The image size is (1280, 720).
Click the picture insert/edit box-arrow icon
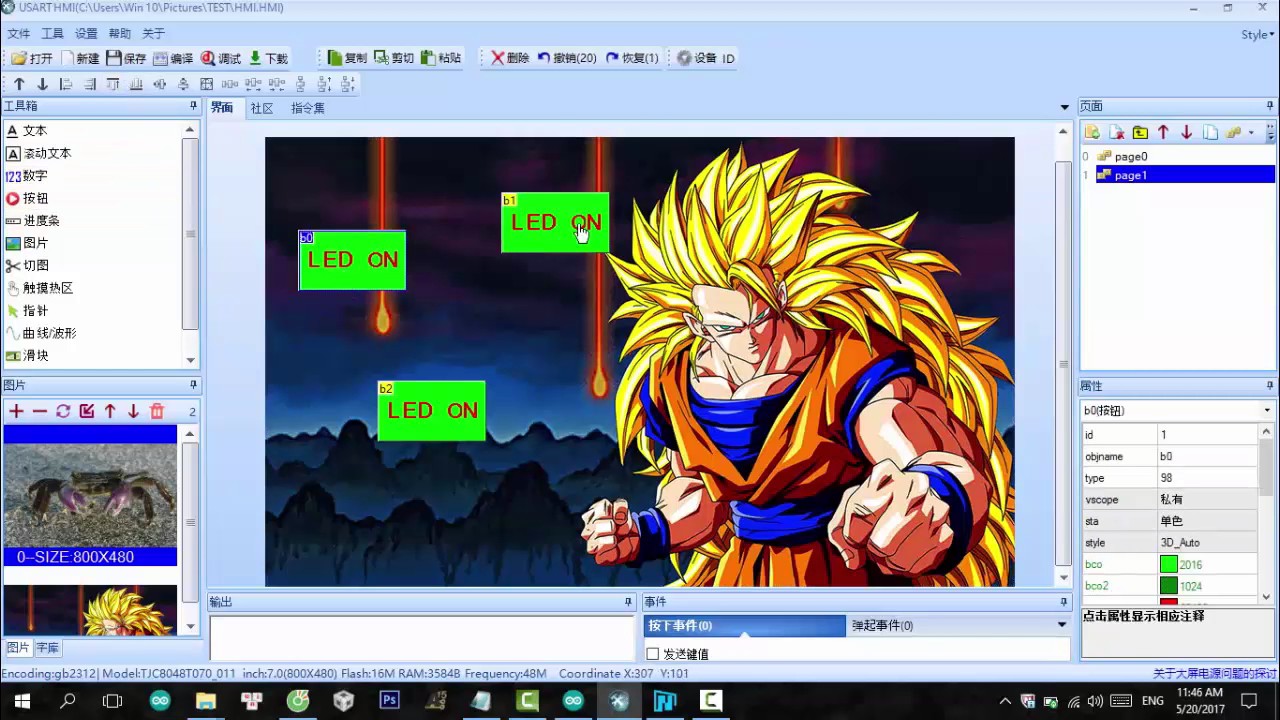tap(86, 411)
